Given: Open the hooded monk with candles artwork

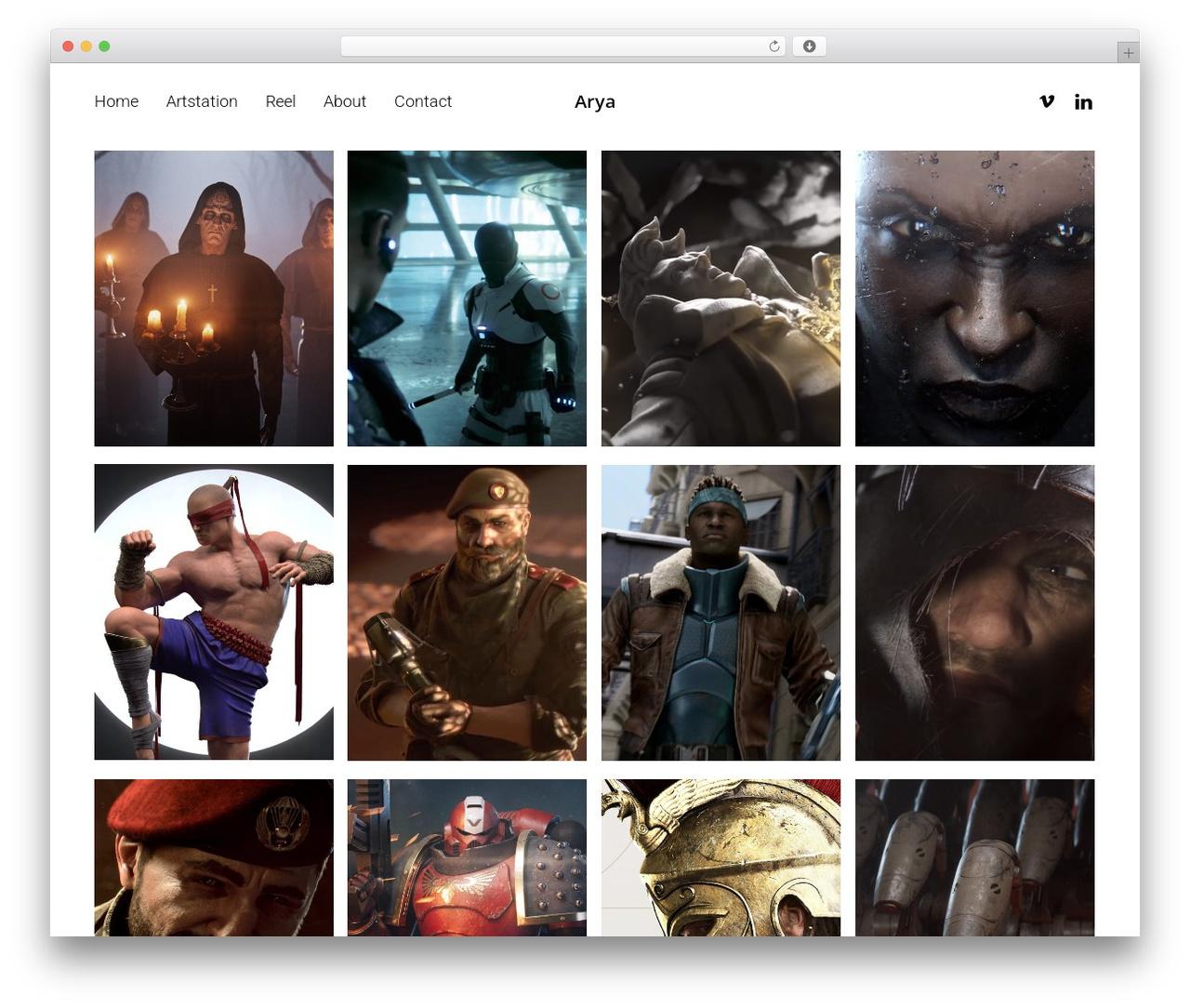Looking at the screenshot, I should click(214, 298).
